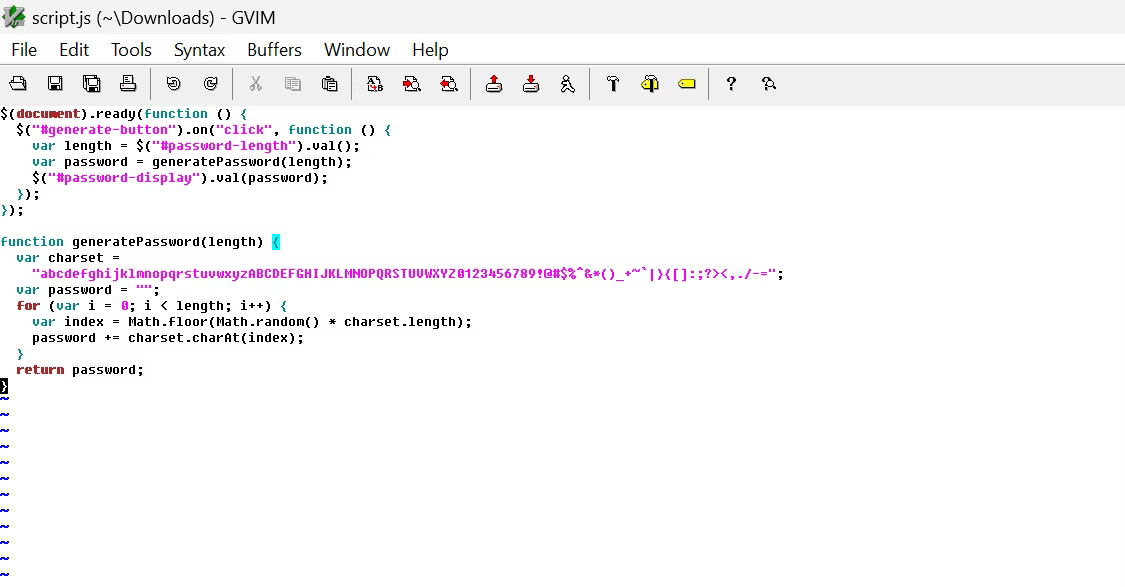This screenshot has height=587, width=1125.
Task: Load a saved Vim session
Action: (x=493, y=83)
